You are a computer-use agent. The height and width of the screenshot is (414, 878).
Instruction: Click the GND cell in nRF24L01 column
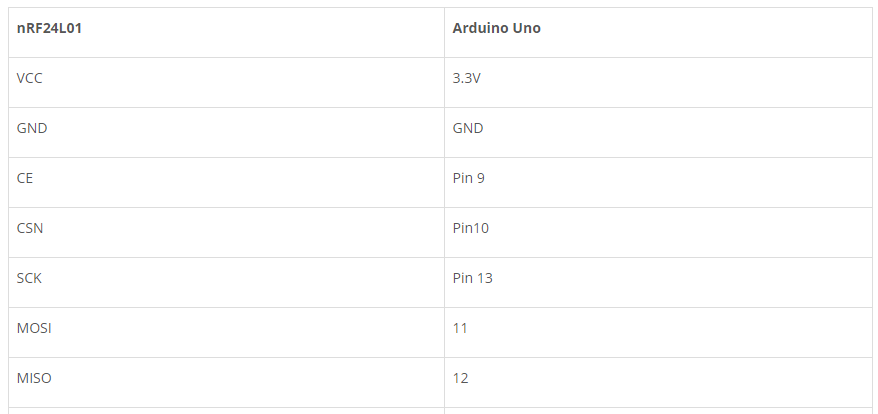tap(226, 132)
